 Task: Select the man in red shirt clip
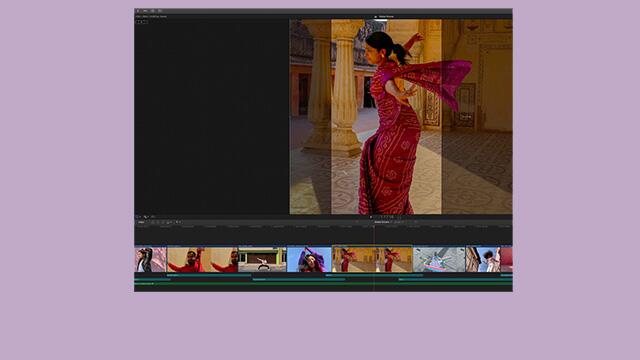[202, 259]
